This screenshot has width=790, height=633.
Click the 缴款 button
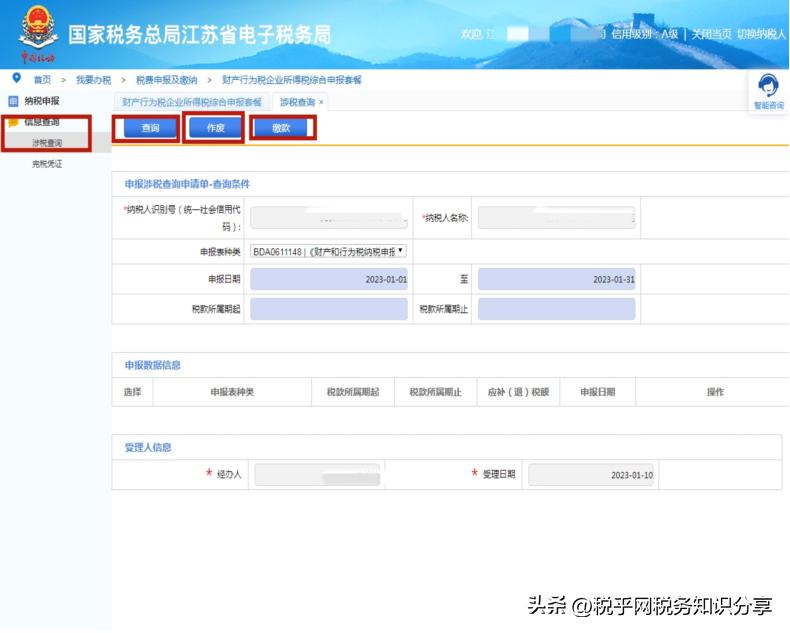[281, 128]
